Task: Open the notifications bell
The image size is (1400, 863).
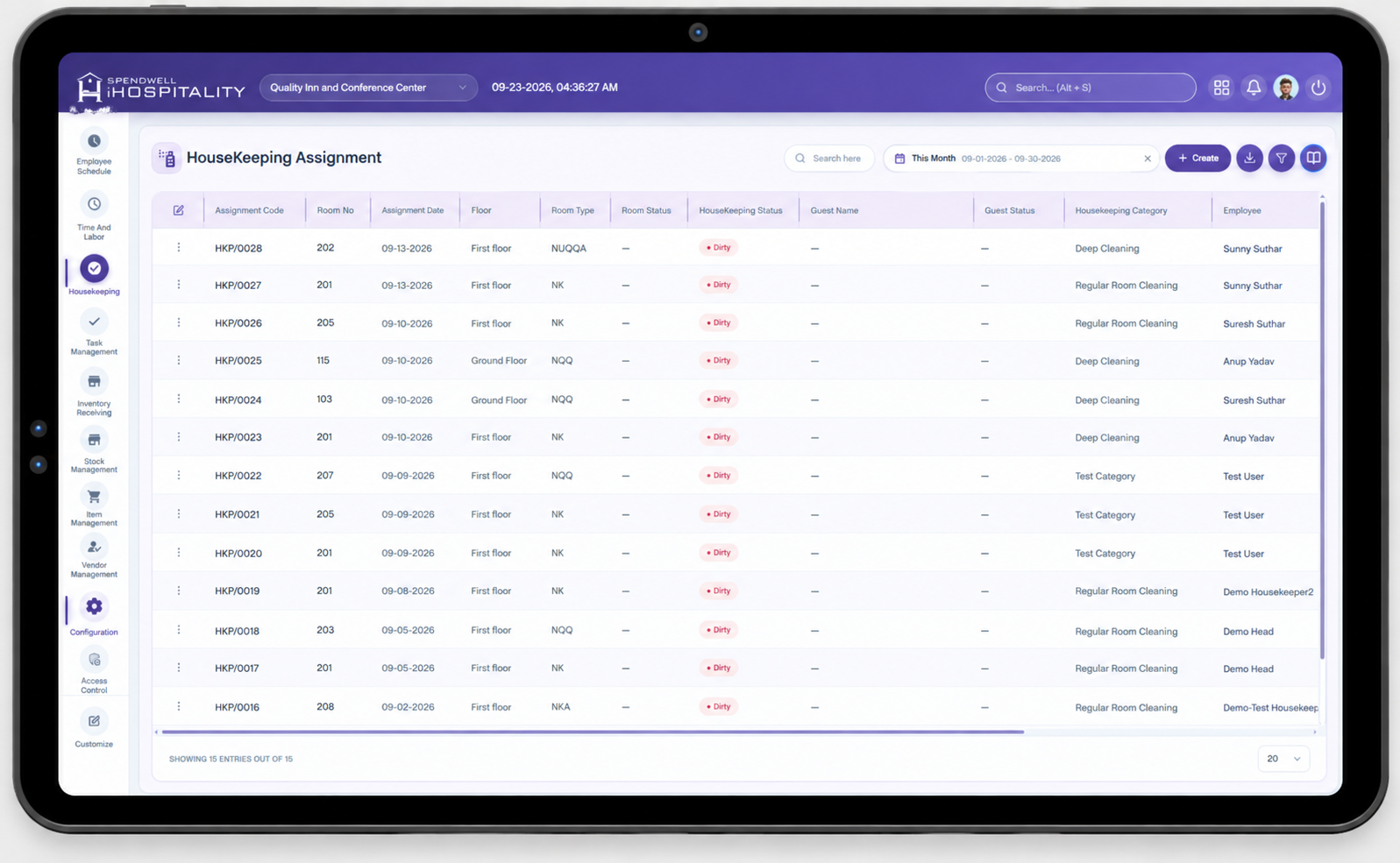Action: pos(1254,88)
